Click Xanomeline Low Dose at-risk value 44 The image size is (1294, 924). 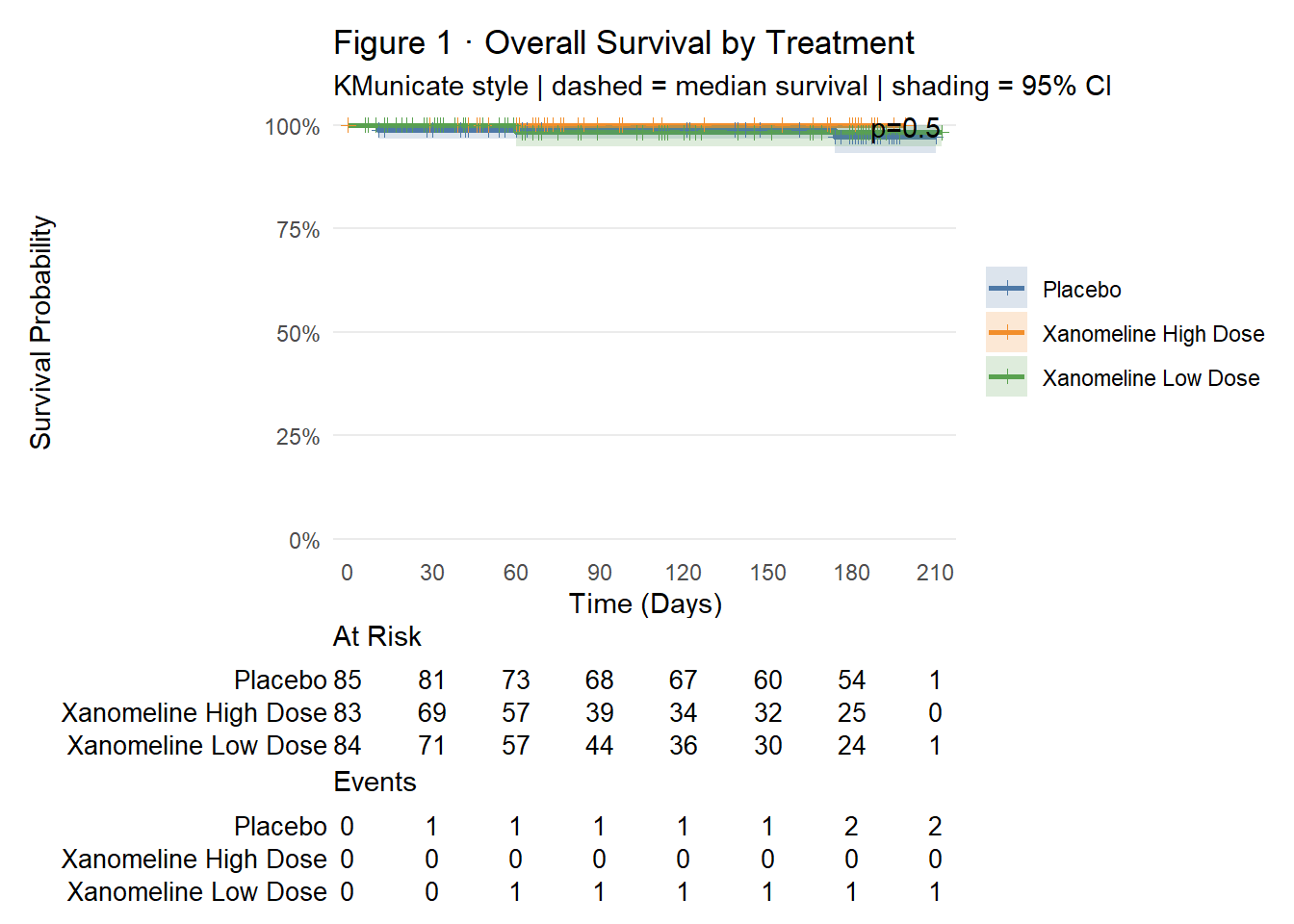599,746
